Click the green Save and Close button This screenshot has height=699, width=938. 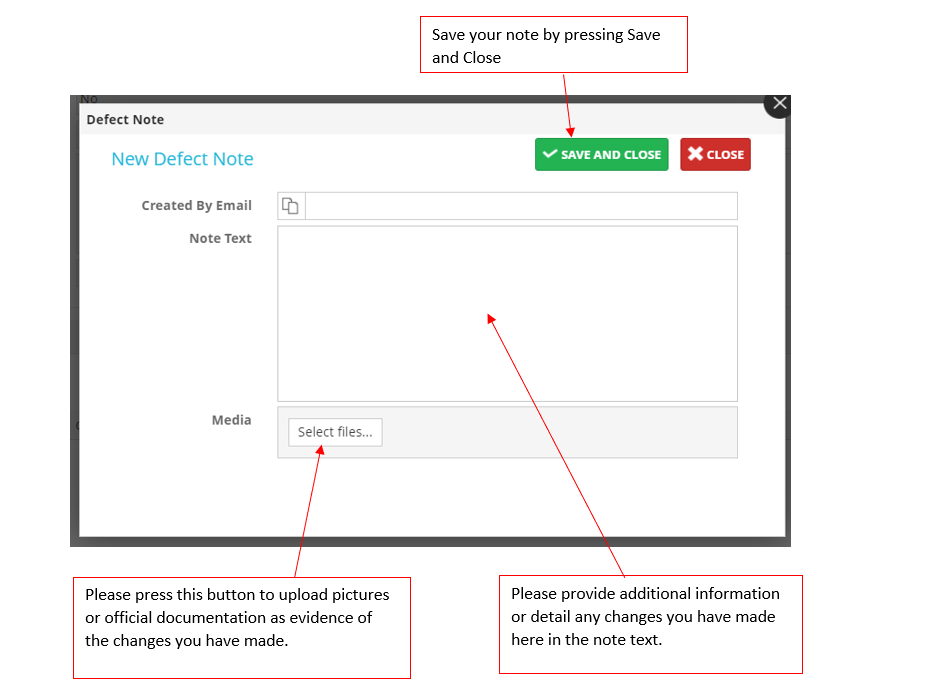point(601,155)
